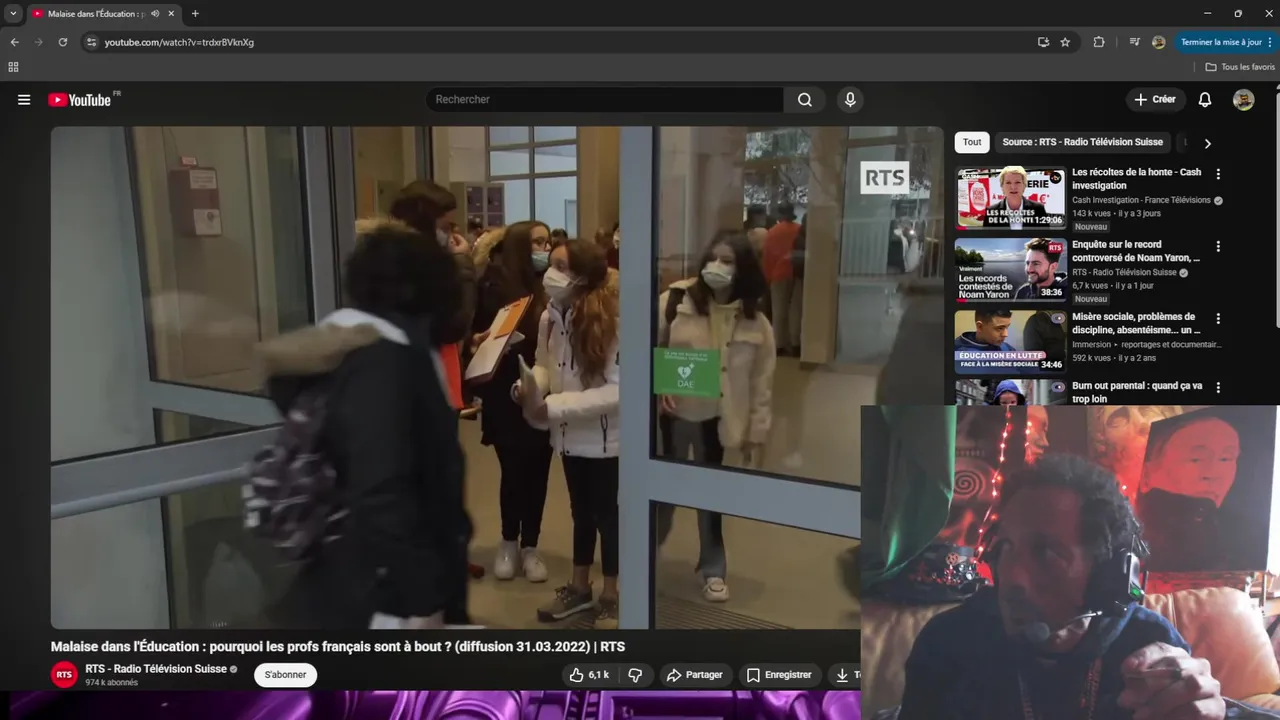The width and height of the screenshot is (1280, 720).
Task: Show more filter chips with the arrow
Action: (1207, 143)
